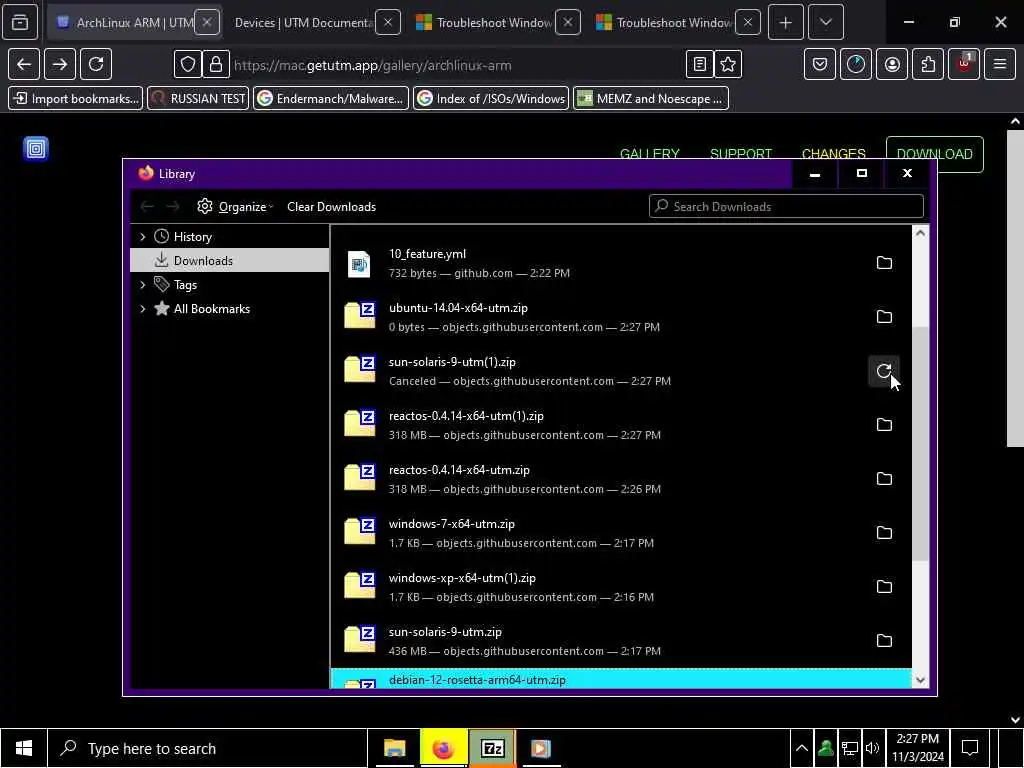Expand the All Bookmarks tree item
This screenshot has height=768, width=1024.
pos(142,309)
